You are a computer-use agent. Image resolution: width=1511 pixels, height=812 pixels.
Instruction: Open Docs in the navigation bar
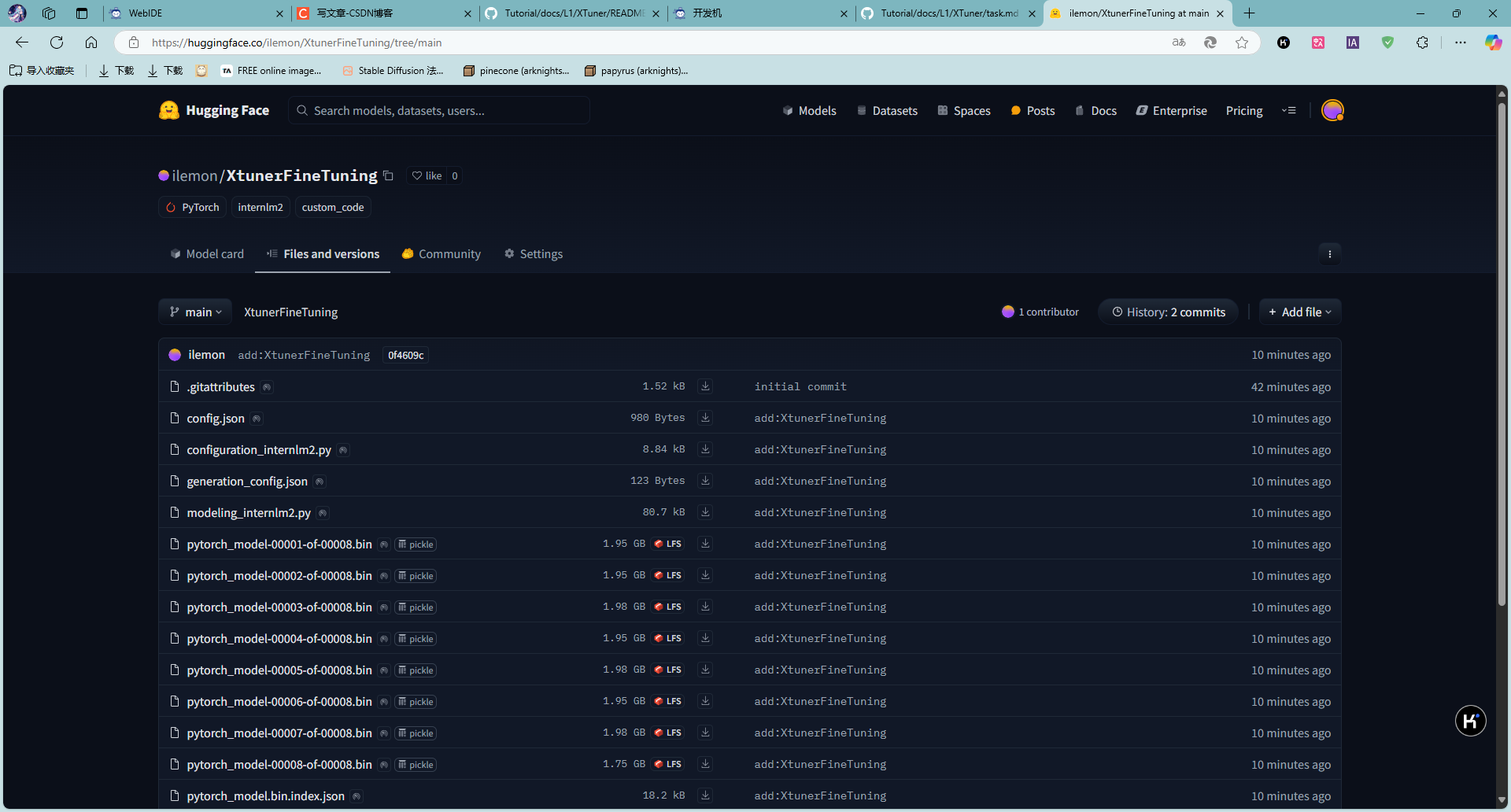(1095, 111)
